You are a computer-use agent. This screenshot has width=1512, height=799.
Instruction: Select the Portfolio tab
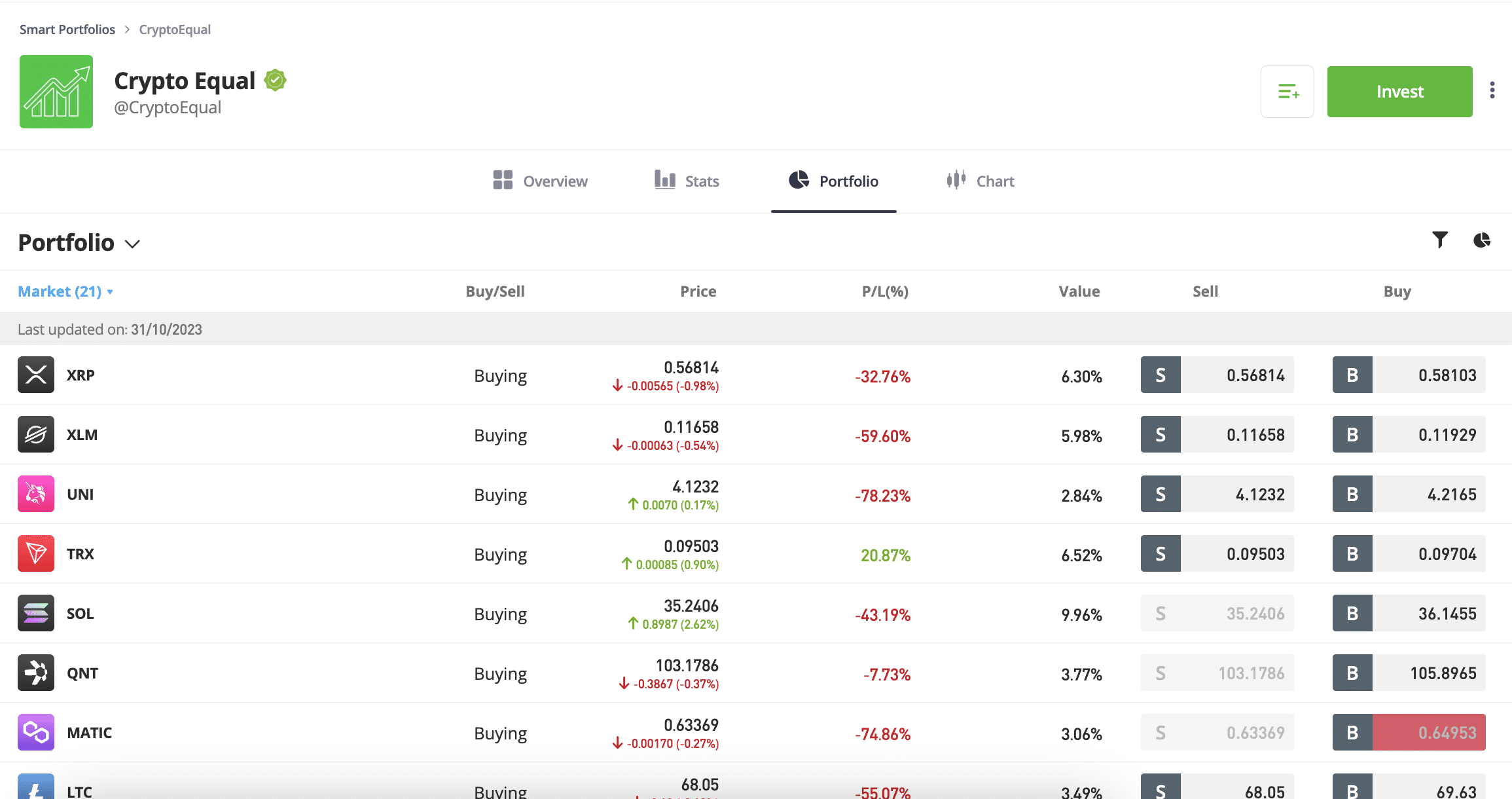[834, 181]
